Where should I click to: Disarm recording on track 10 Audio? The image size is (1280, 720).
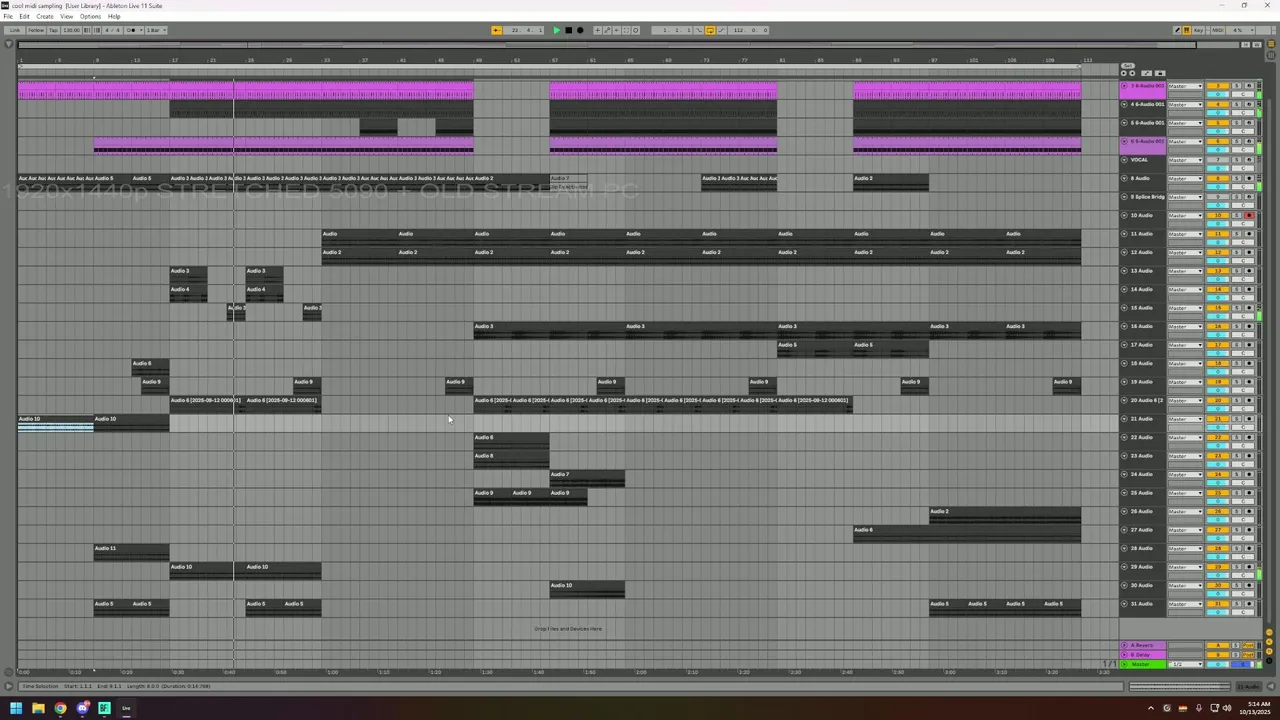[x=1249, y=215]
